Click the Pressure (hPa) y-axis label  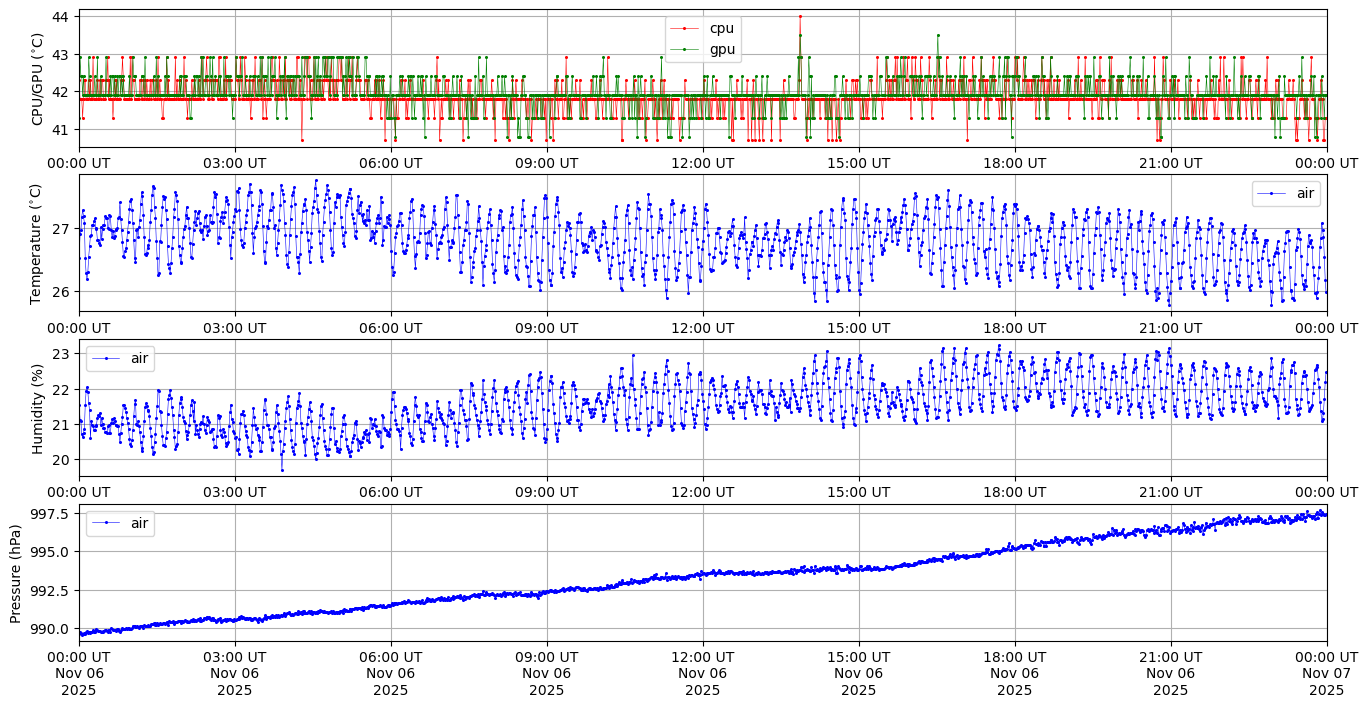[x=16, y=572]
